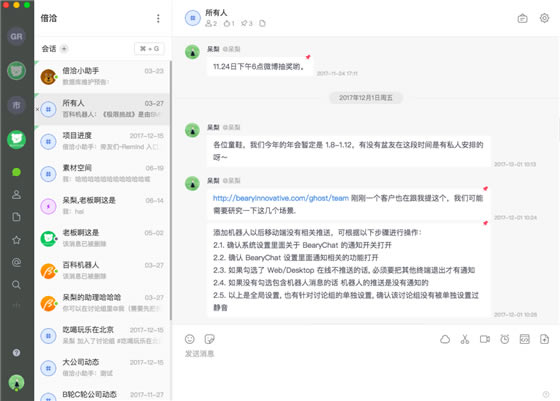
Task: Open starred items star icon
Action: click(x=16, y=240)
